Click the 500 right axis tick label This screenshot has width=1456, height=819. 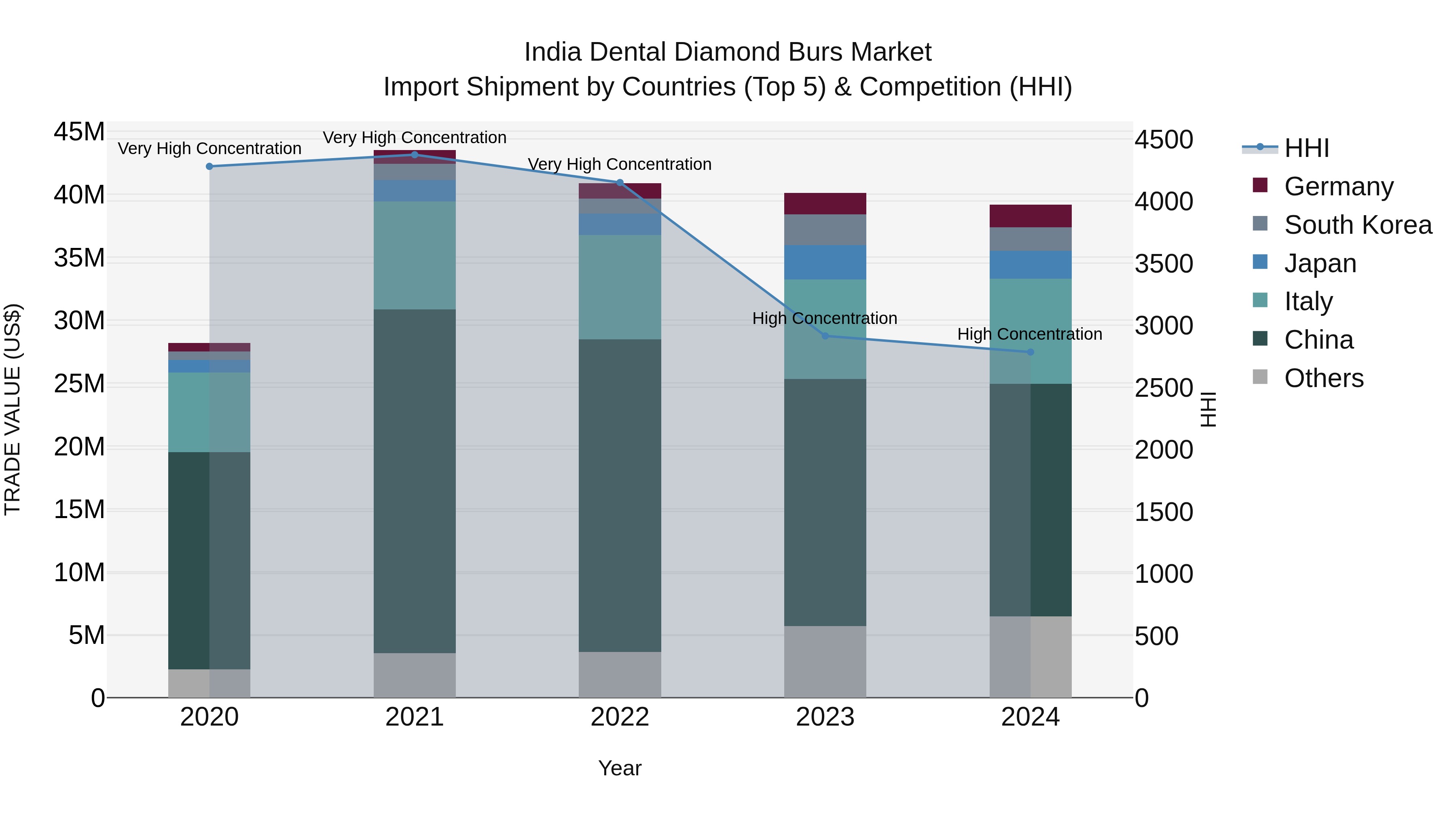1157,636
